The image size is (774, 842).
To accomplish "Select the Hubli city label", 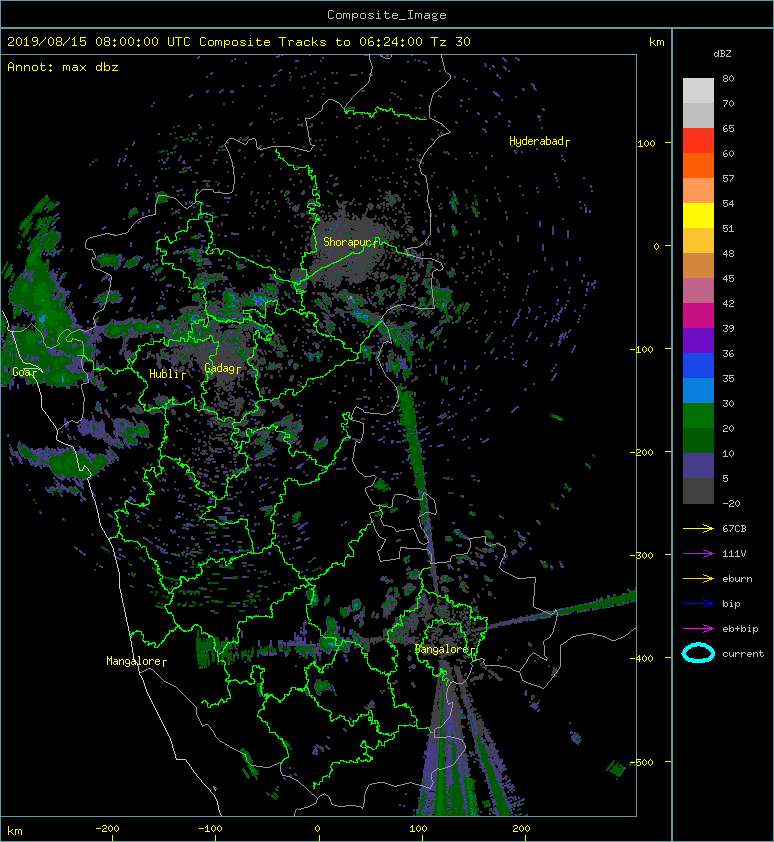I will coord(167,374).
